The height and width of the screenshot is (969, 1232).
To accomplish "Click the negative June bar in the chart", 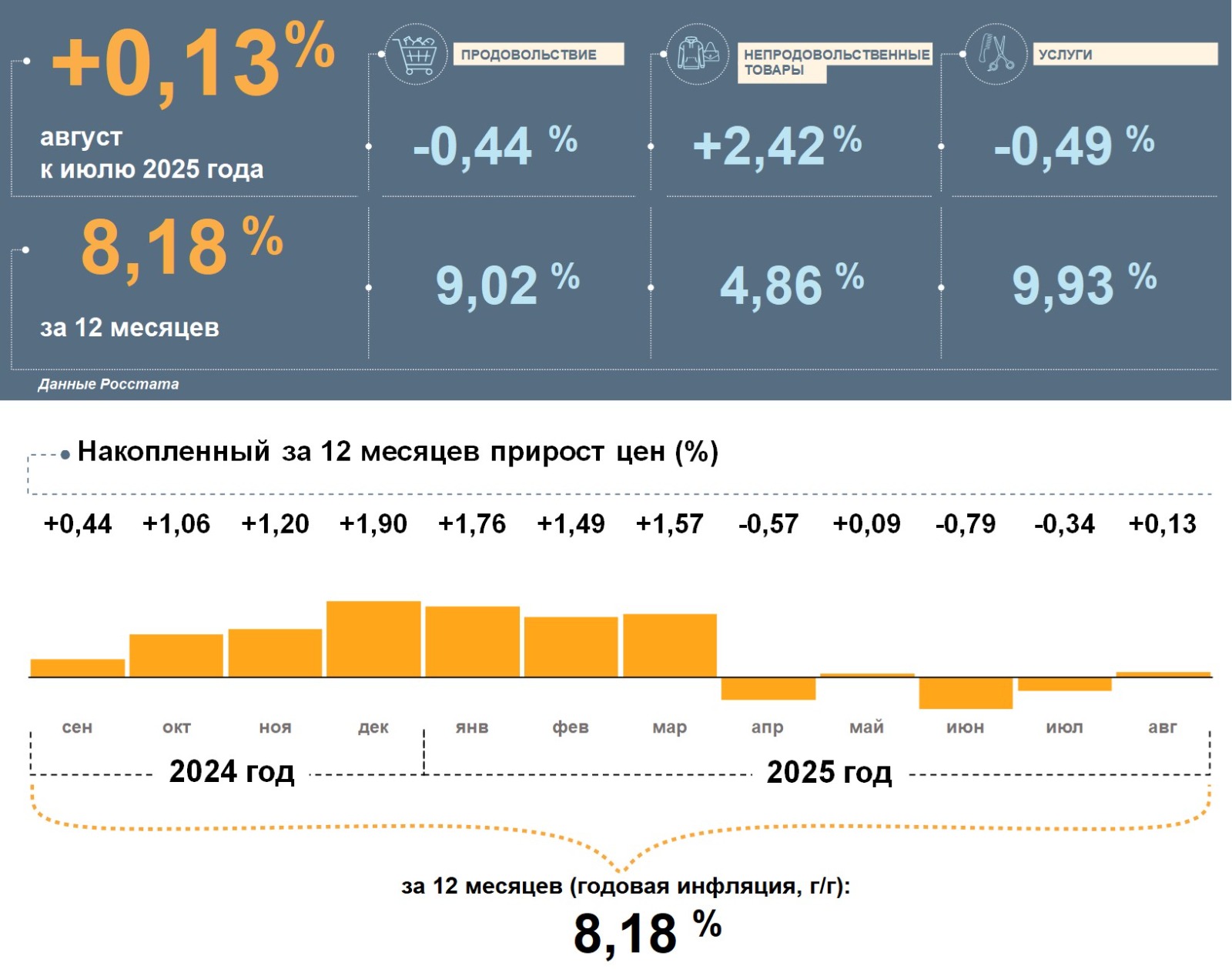I will pyautogui.click(x=966, y=693).
